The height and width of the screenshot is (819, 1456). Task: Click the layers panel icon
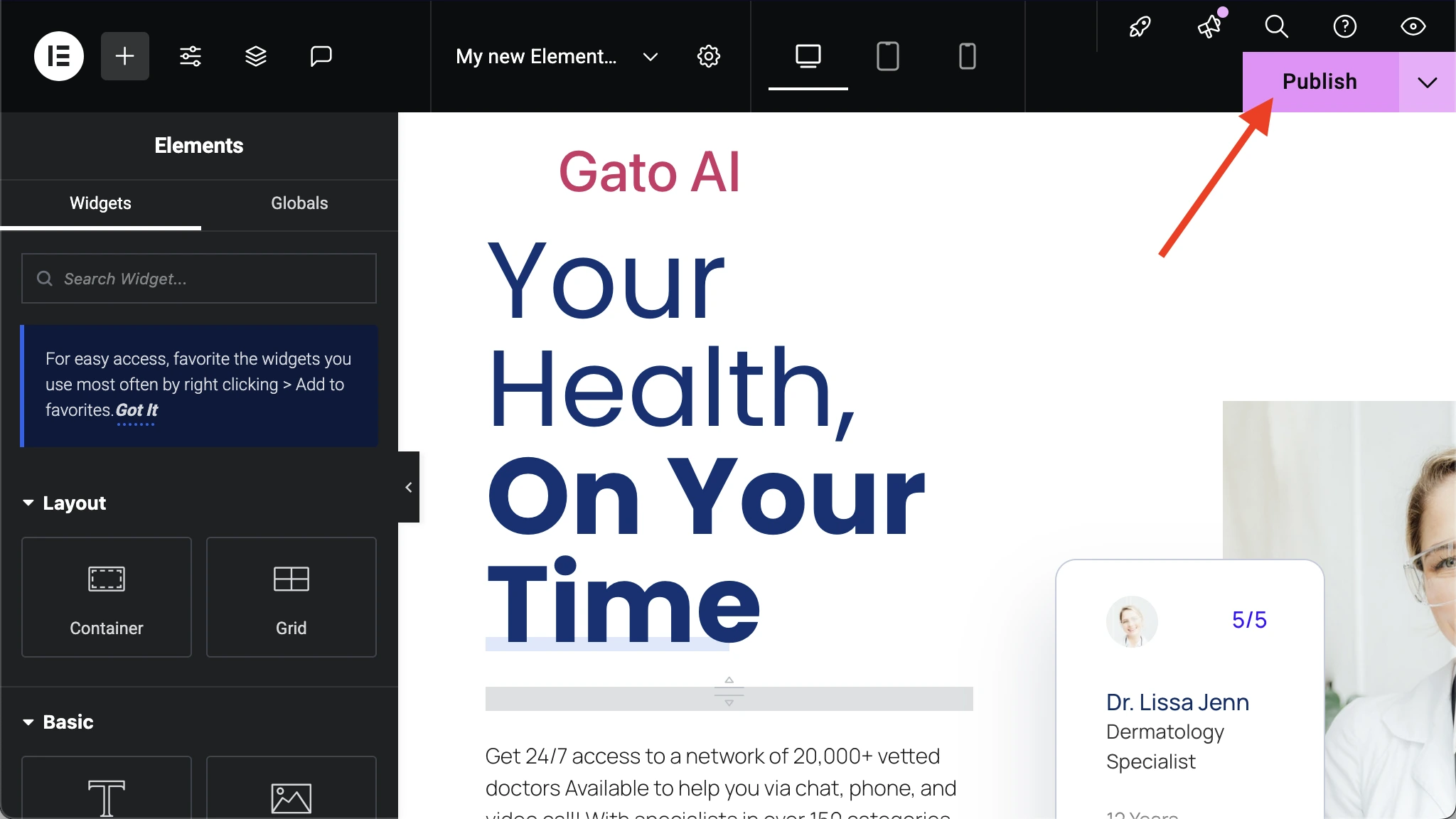255,56
